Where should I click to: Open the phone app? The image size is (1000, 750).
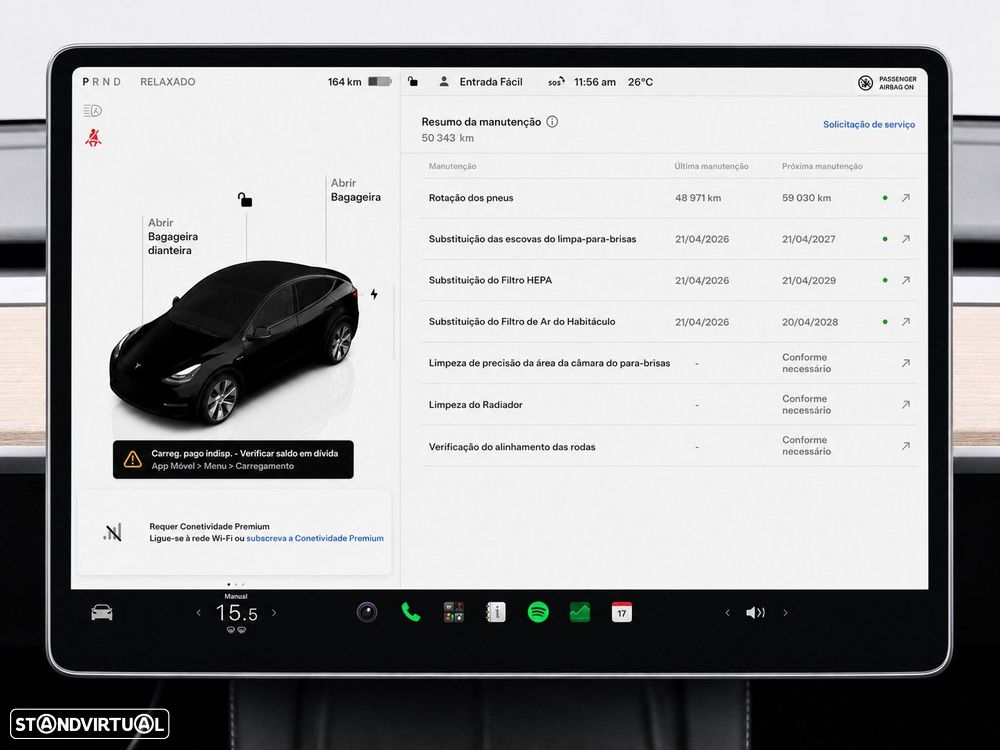(x=411, y=612)
